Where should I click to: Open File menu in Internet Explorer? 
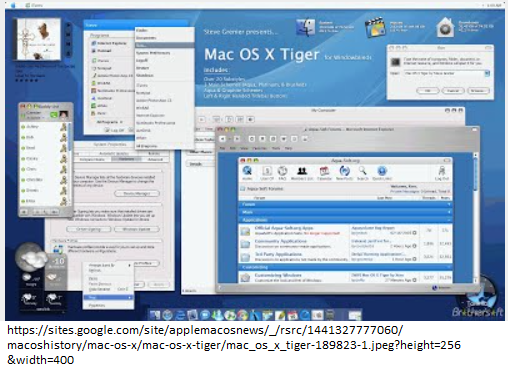[222, 148]
